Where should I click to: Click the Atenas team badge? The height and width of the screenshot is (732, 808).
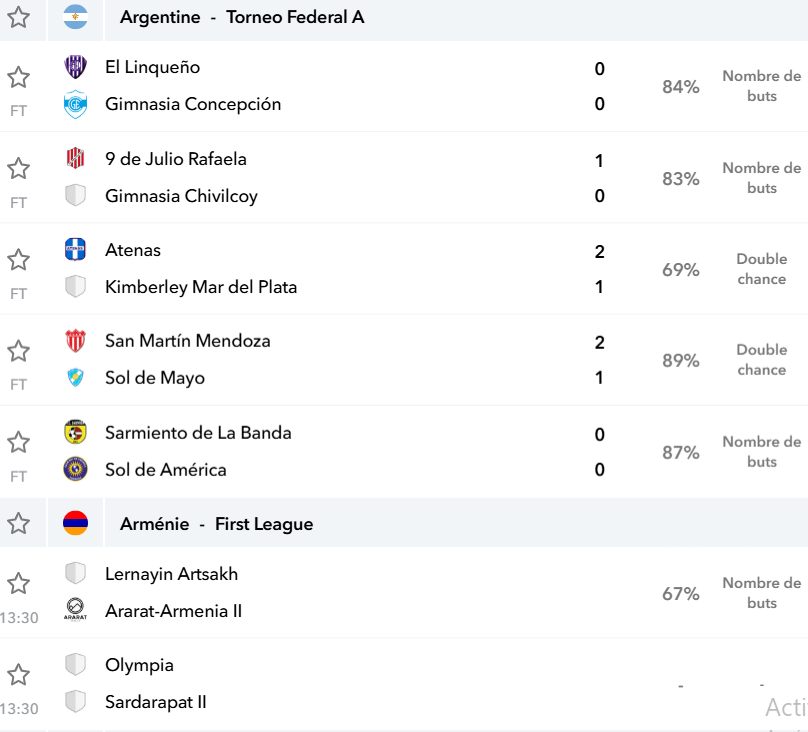click(x=75, y=249)
